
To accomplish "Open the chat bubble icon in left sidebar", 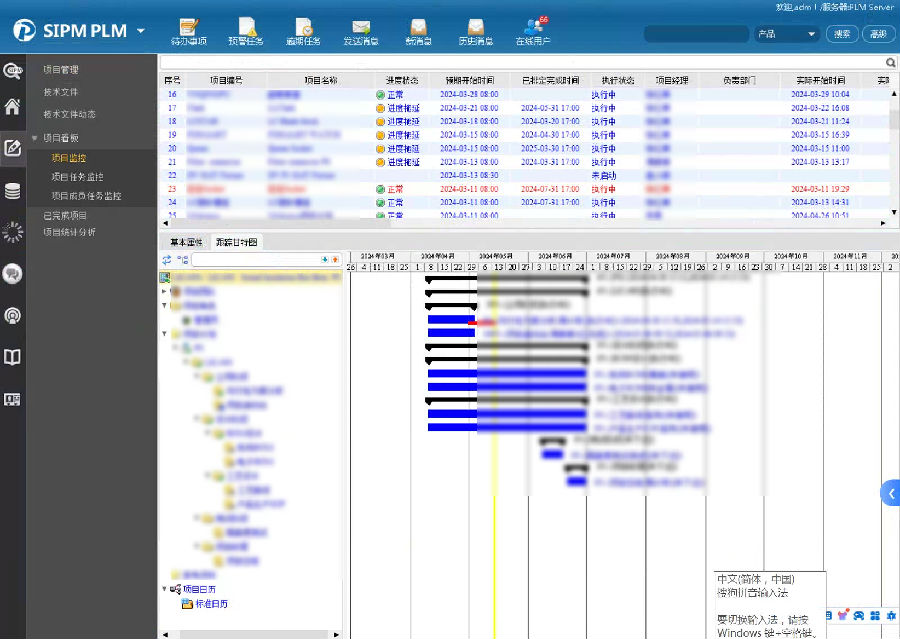I will coord(13,274).
